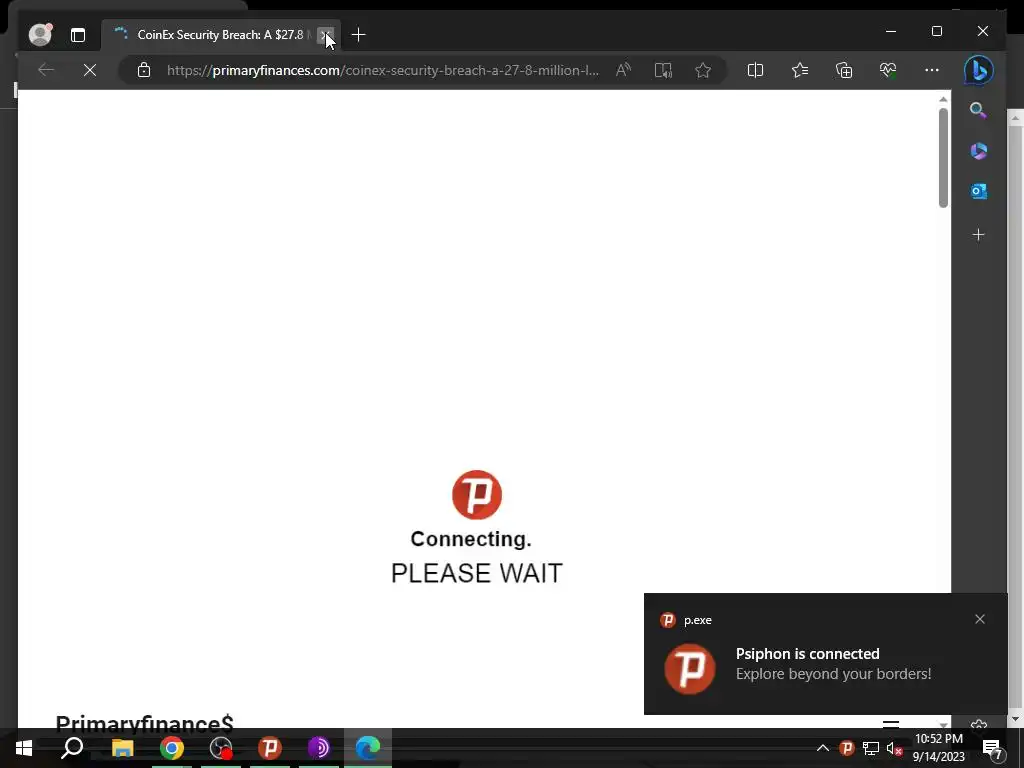The height and width of the screenshot is (768, 1024).
Task: Click the page's vertical scrollbar thumb
Action: tap(943, 157)
